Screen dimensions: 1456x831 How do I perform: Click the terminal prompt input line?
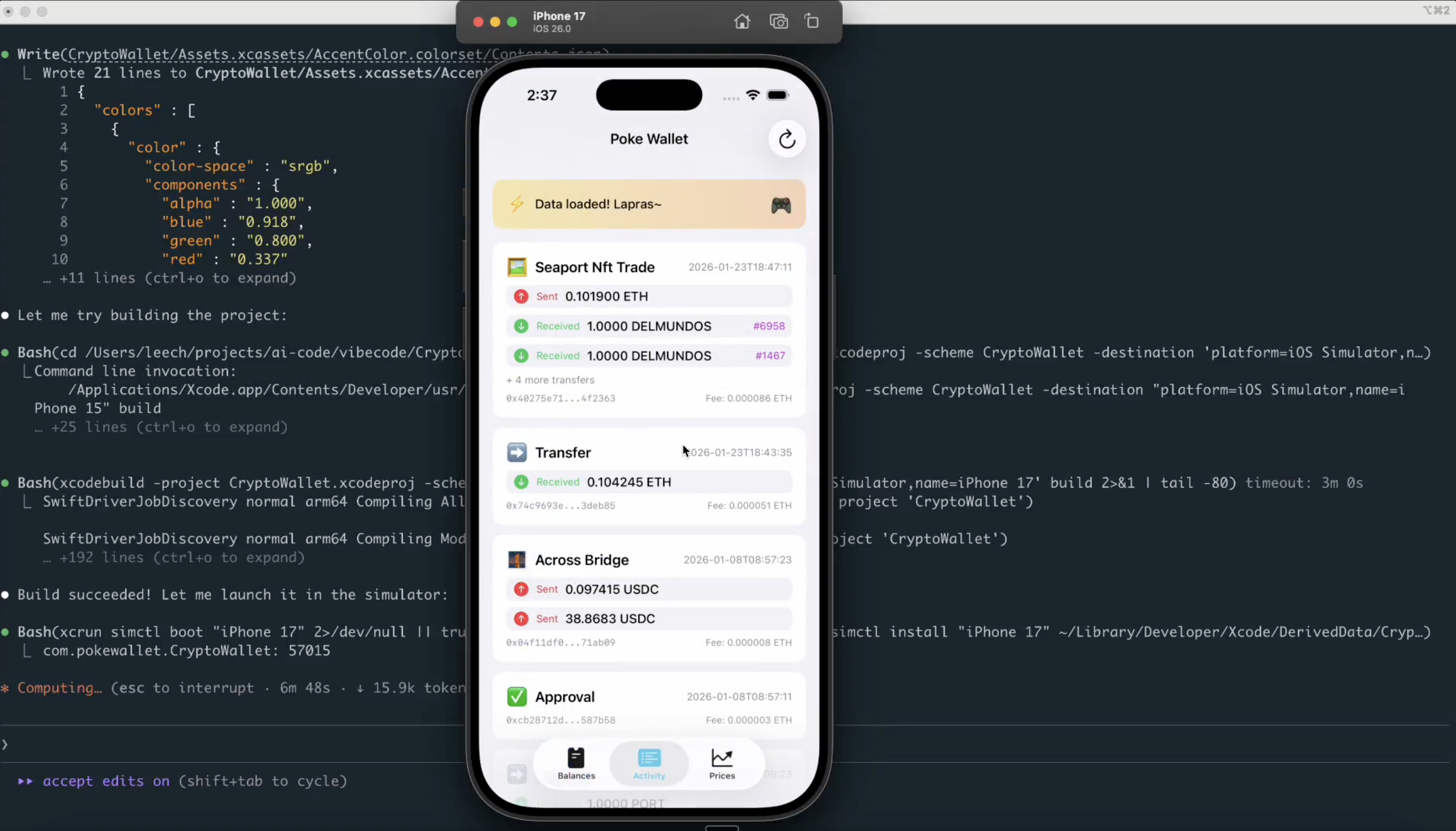coord(228,744)
